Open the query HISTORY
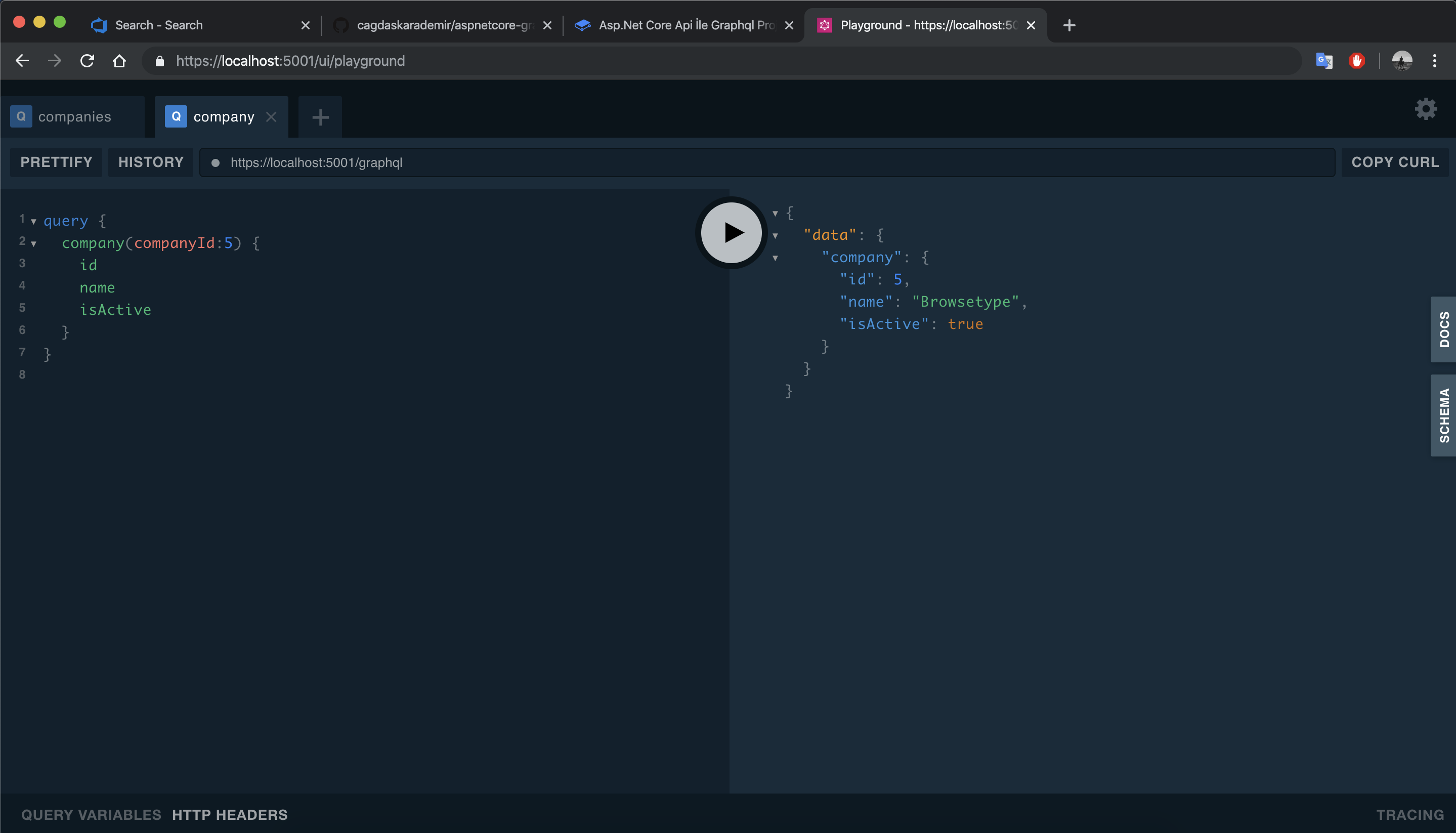This screenshot has height=833, width=1456. coord(151,162)
